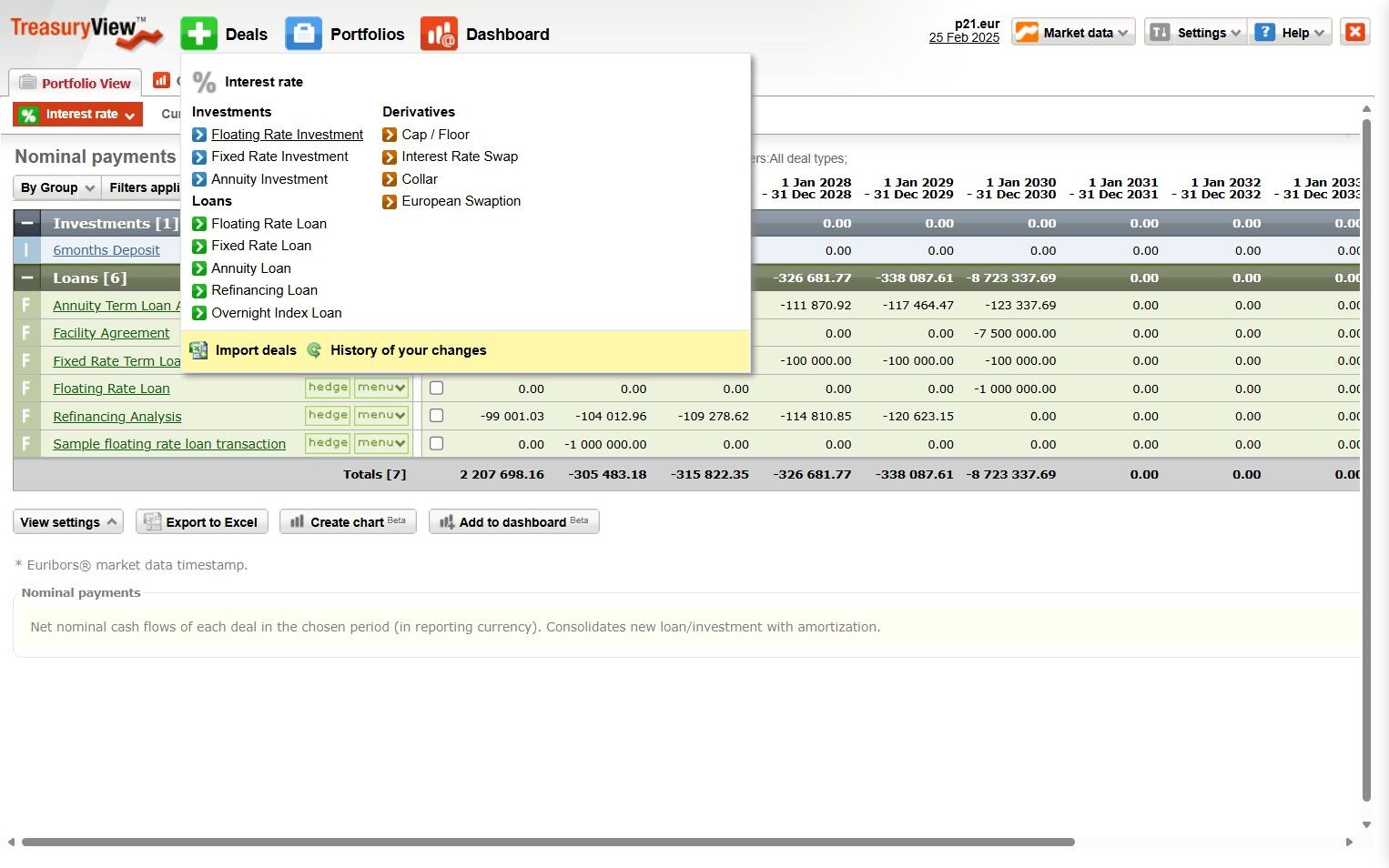Click the Help question mark icon

[x=1264, y=33]
